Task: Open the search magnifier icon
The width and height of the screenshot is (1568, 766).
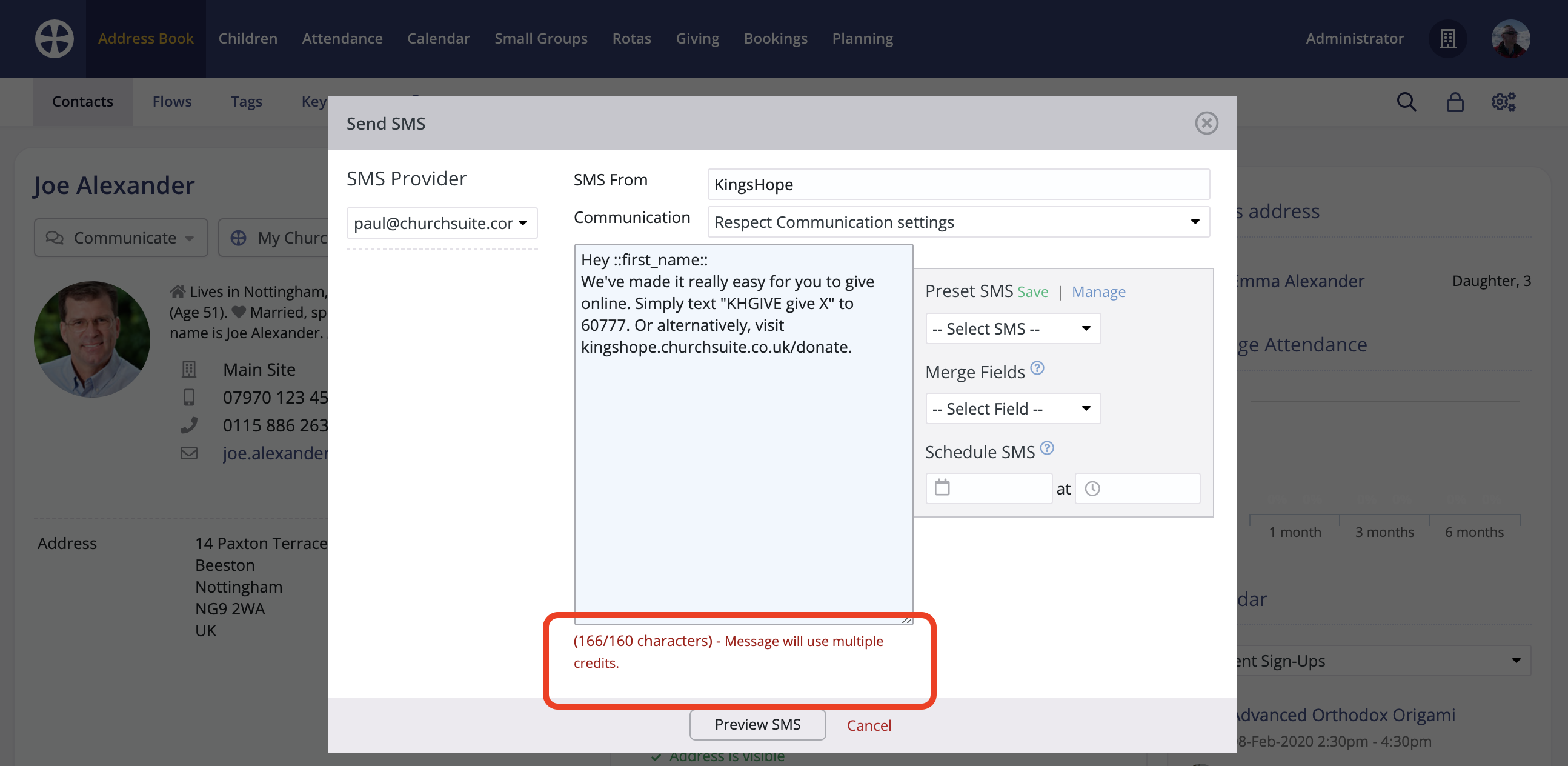Action: click(x=1406, y=102)
